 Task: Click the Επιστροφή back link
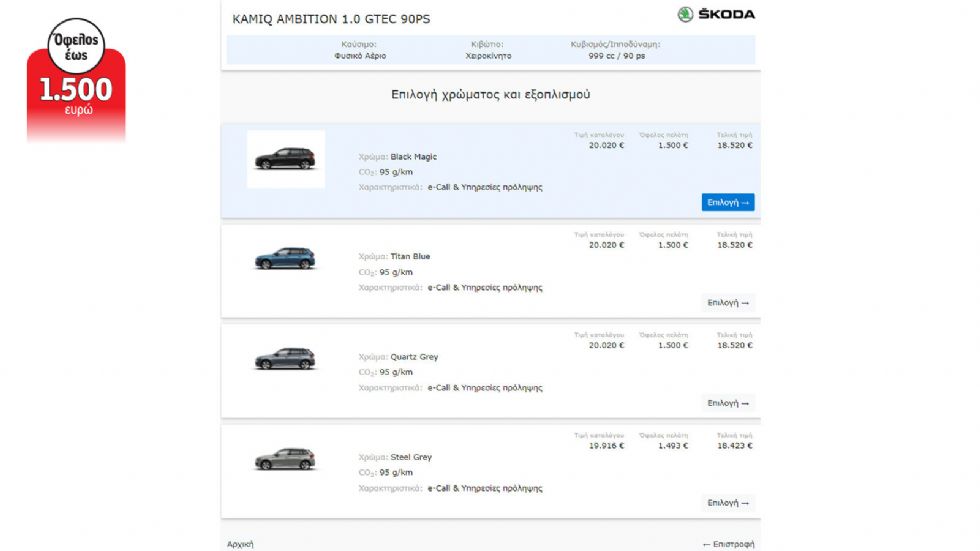(728, 544)
